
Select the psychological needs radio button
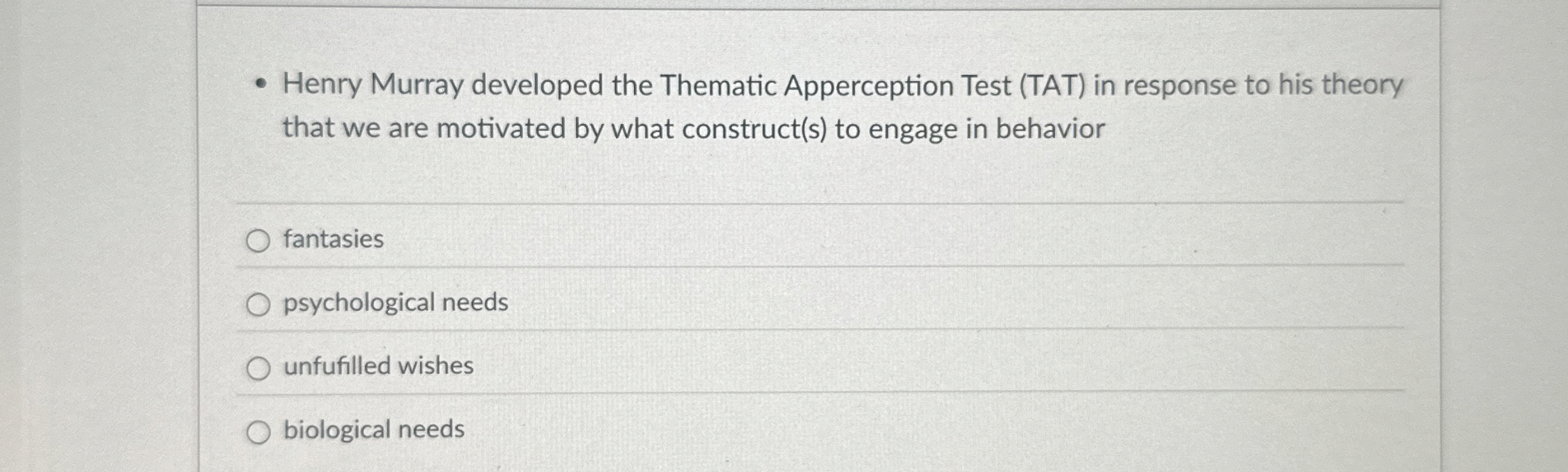point(260,305)
